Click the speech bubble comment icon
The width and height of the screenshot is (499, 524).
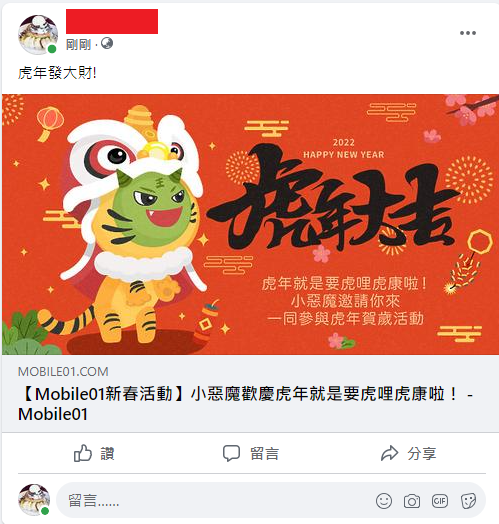tap(231, 453)
